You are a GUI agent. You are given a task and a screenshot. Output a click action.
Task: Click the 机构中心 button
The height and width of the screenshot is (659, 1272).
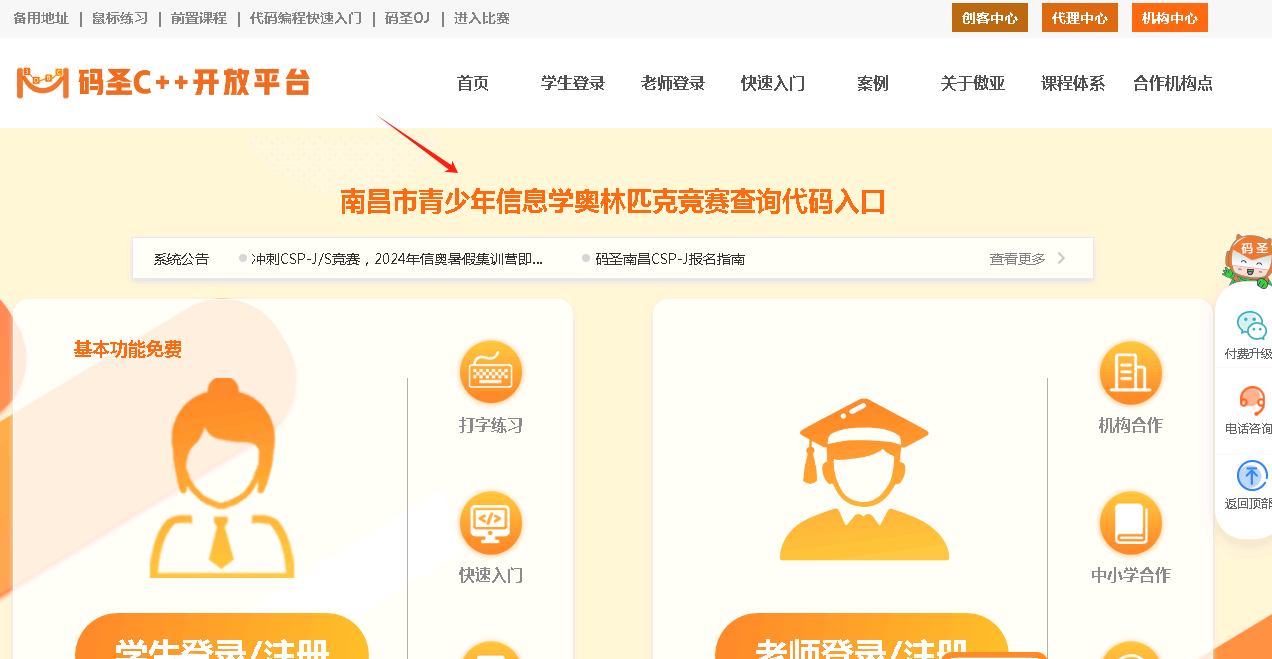[x=1169, y=18]
